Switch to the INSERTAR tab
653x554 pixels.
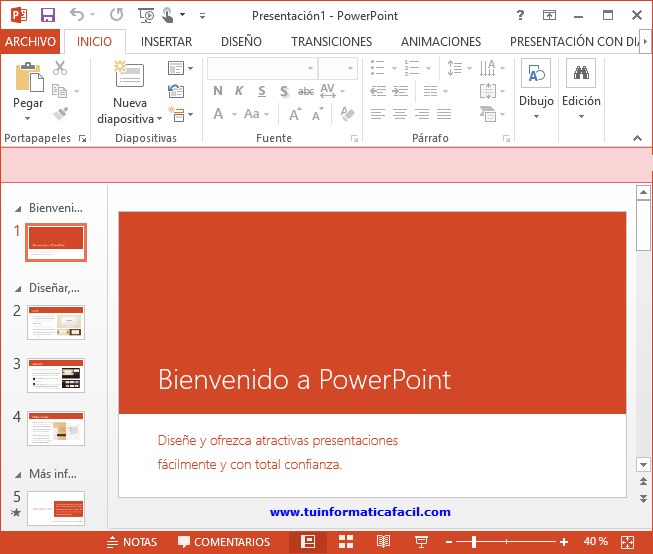click(166, 42)
